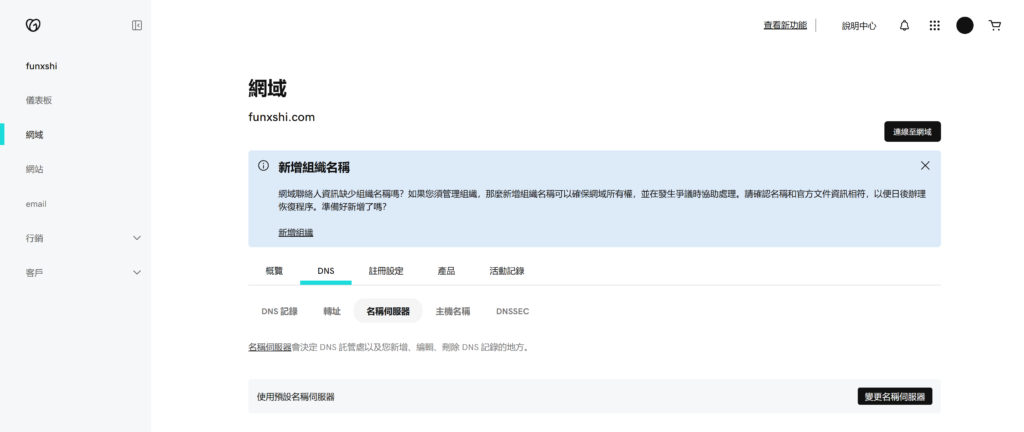Click the 連線至網域 button
This screenshot has height=432, width=1024.
click(x=912, y=132)
